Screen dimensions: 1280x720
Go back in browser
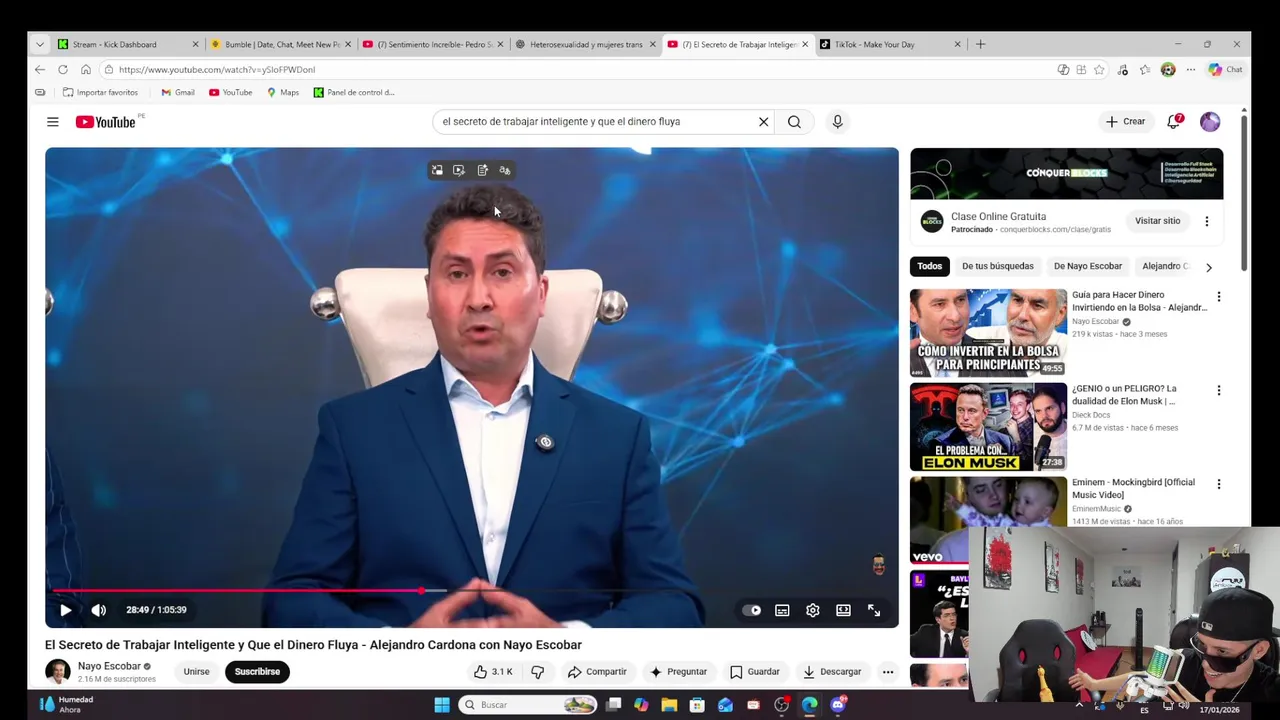(x=39, y=70)
